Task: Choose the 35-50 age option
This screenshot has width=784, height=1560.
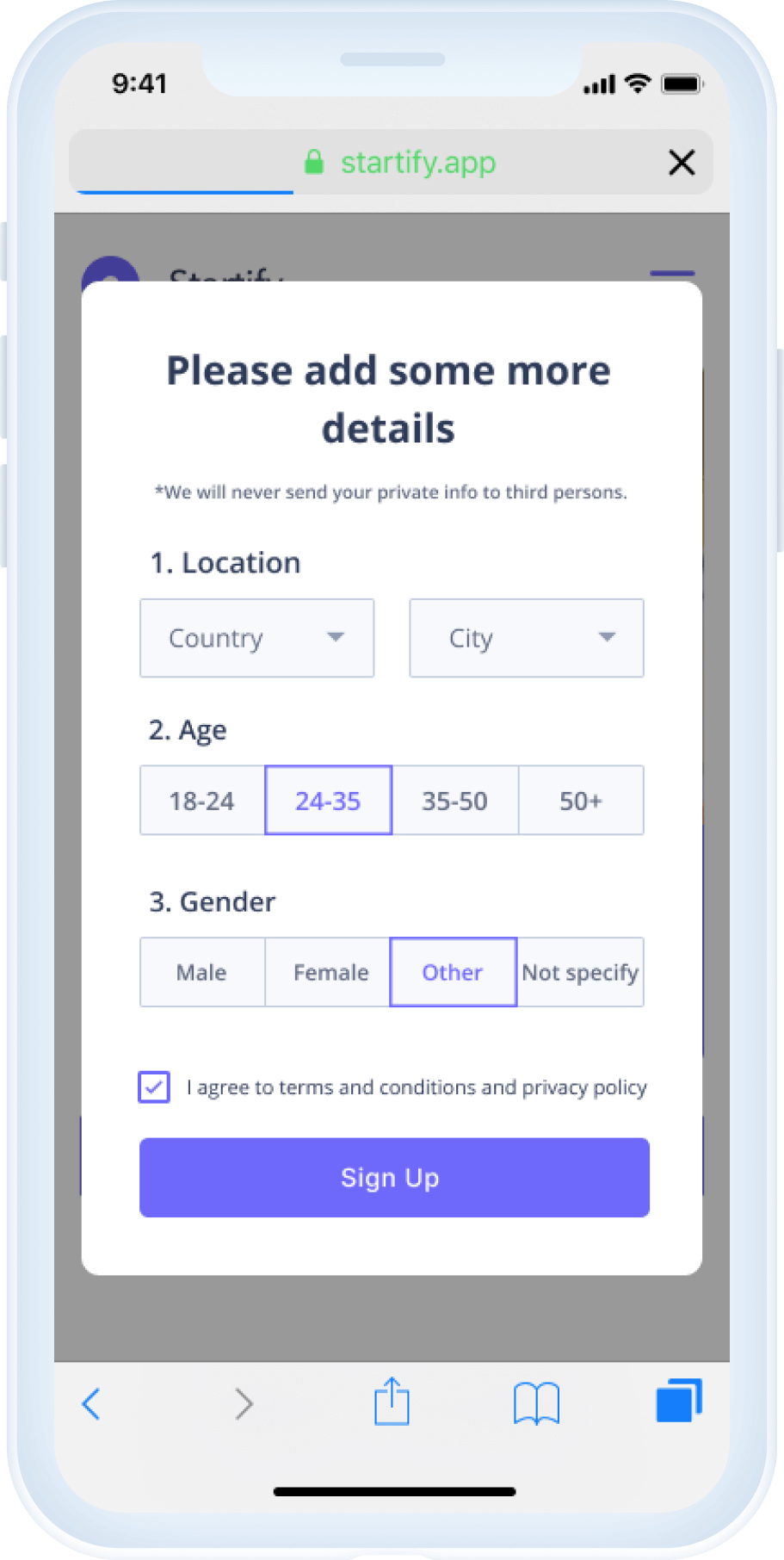Action: (454, 801)
